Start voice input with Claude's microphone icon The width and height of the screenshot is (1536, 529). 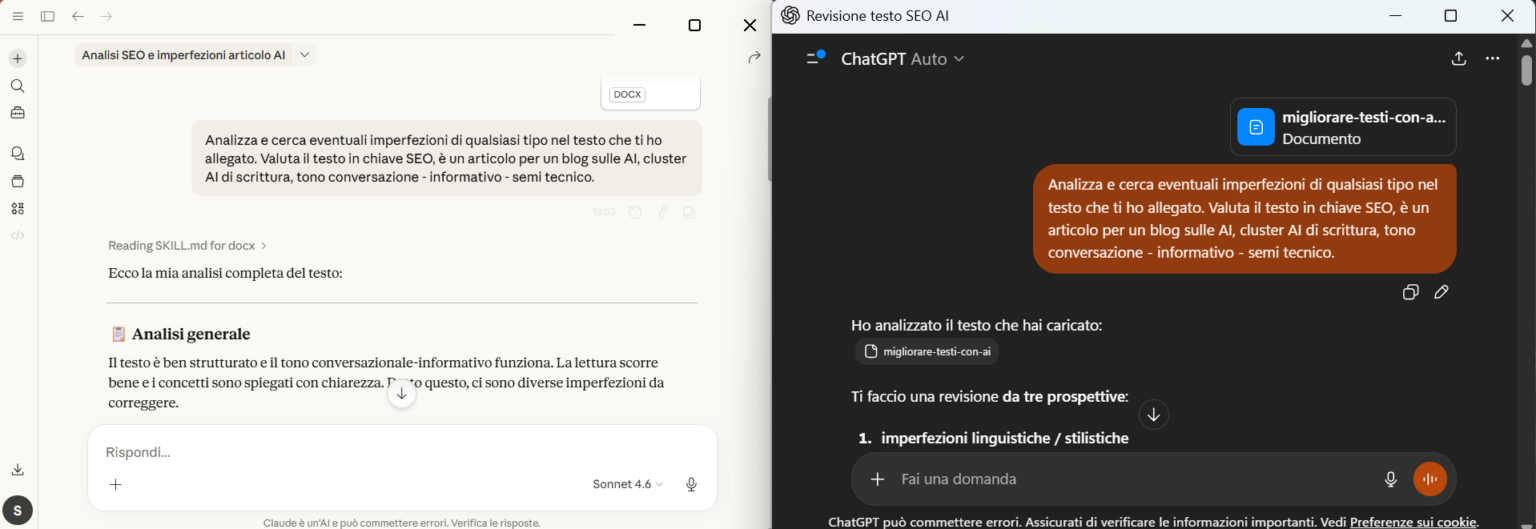[x=691, y=484]
